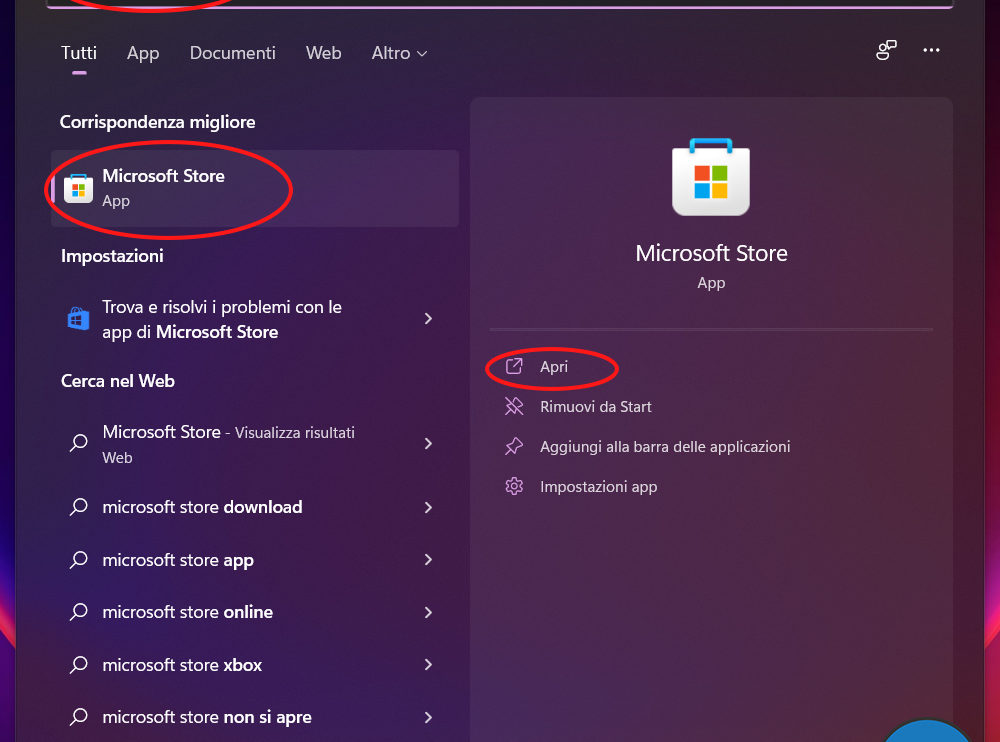Open the three-dots more options menu
Image resolution: width=1000 pixels, height=742 pixels.
(932, 51)
